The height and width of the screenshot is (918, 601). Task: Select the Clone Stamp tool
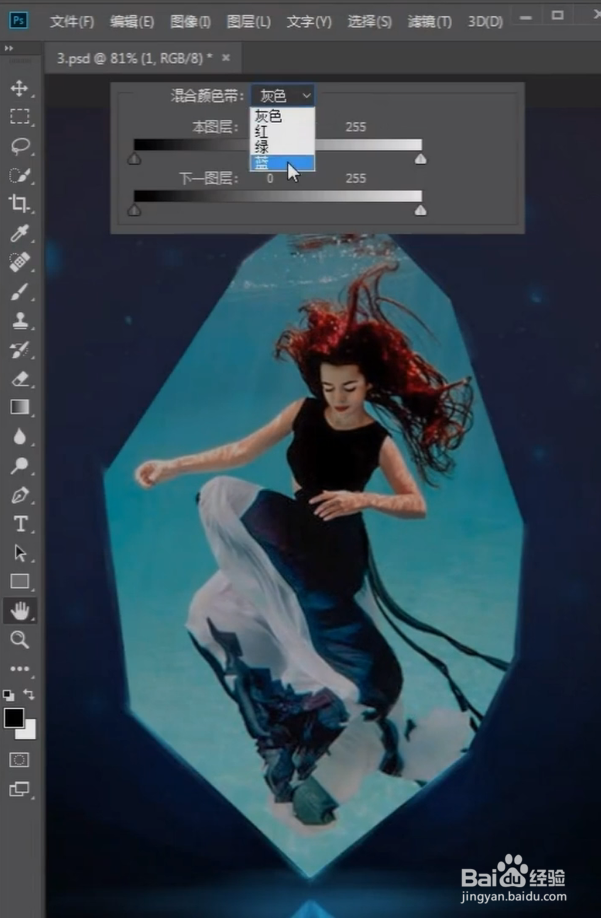pos(19,320)
